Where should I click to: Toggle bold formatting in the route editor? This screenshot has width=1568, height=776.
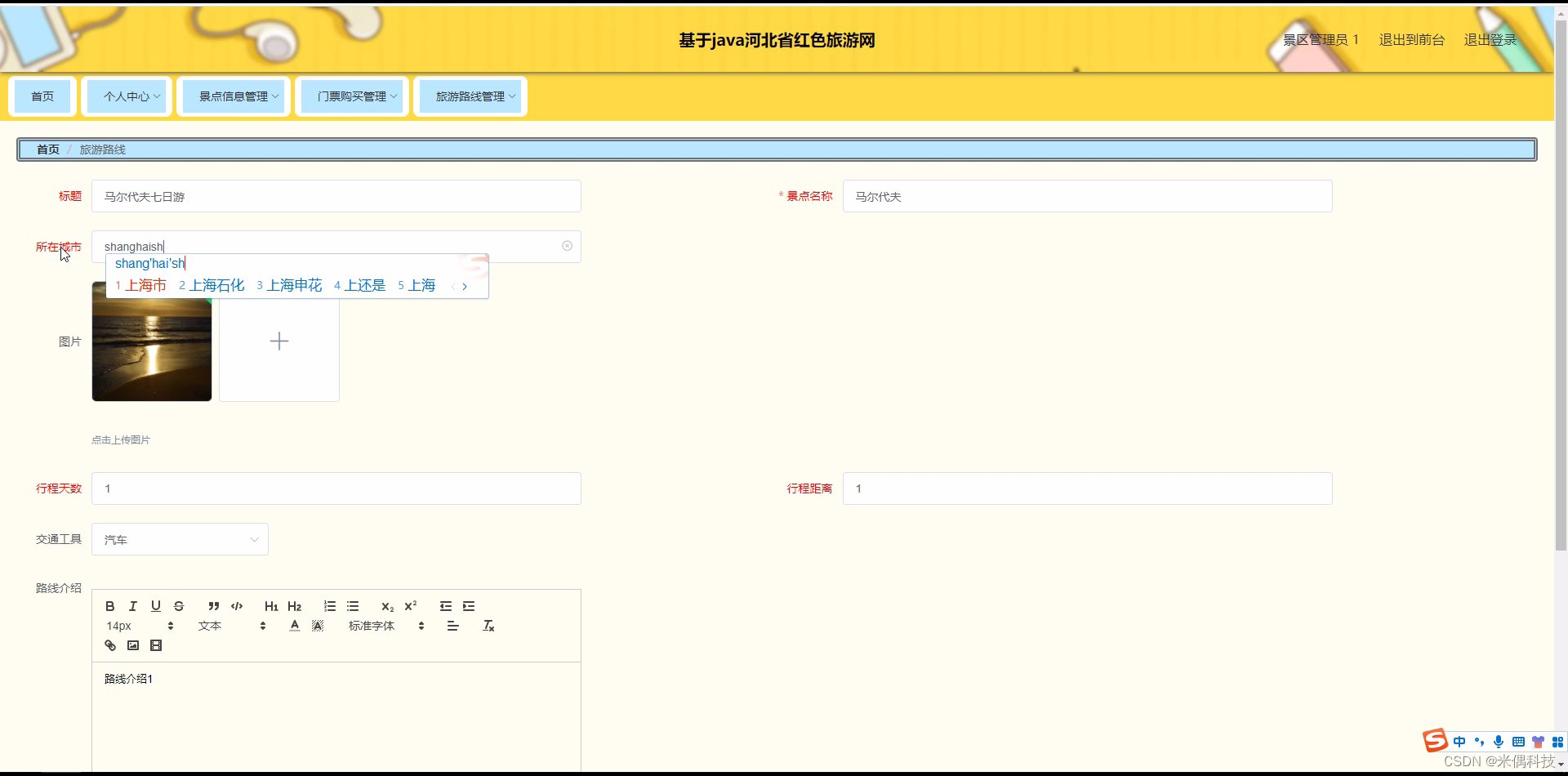pyautogui.click(x=109, y=606)
